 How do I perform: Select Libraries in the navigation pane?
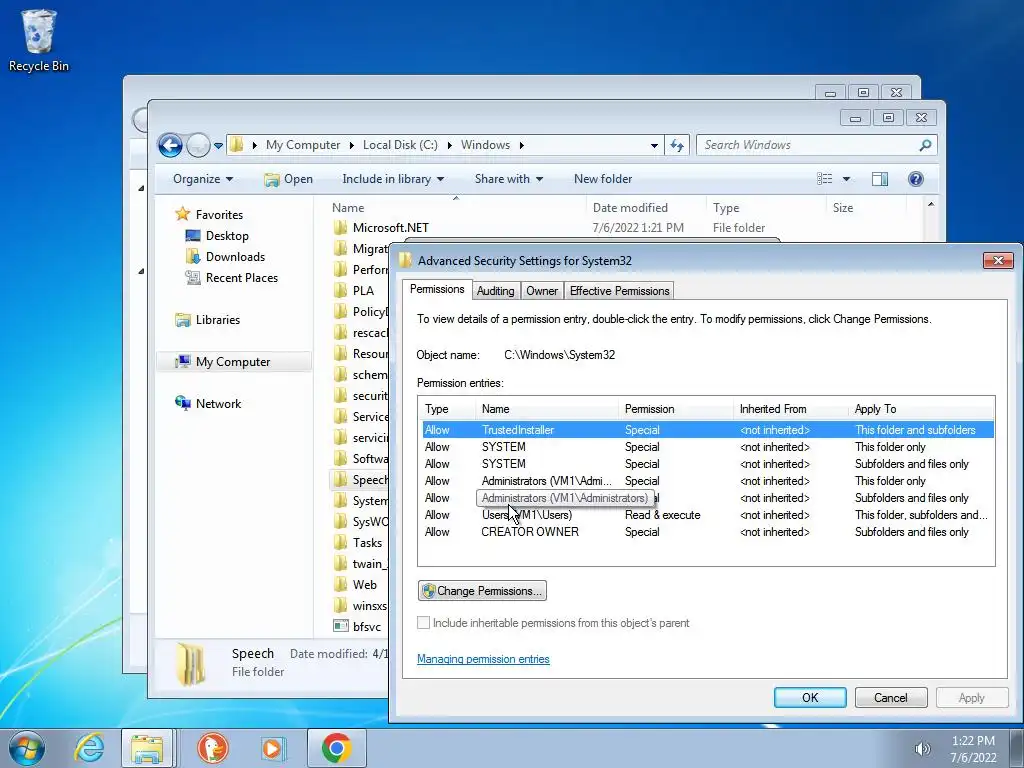coord(217,320)
